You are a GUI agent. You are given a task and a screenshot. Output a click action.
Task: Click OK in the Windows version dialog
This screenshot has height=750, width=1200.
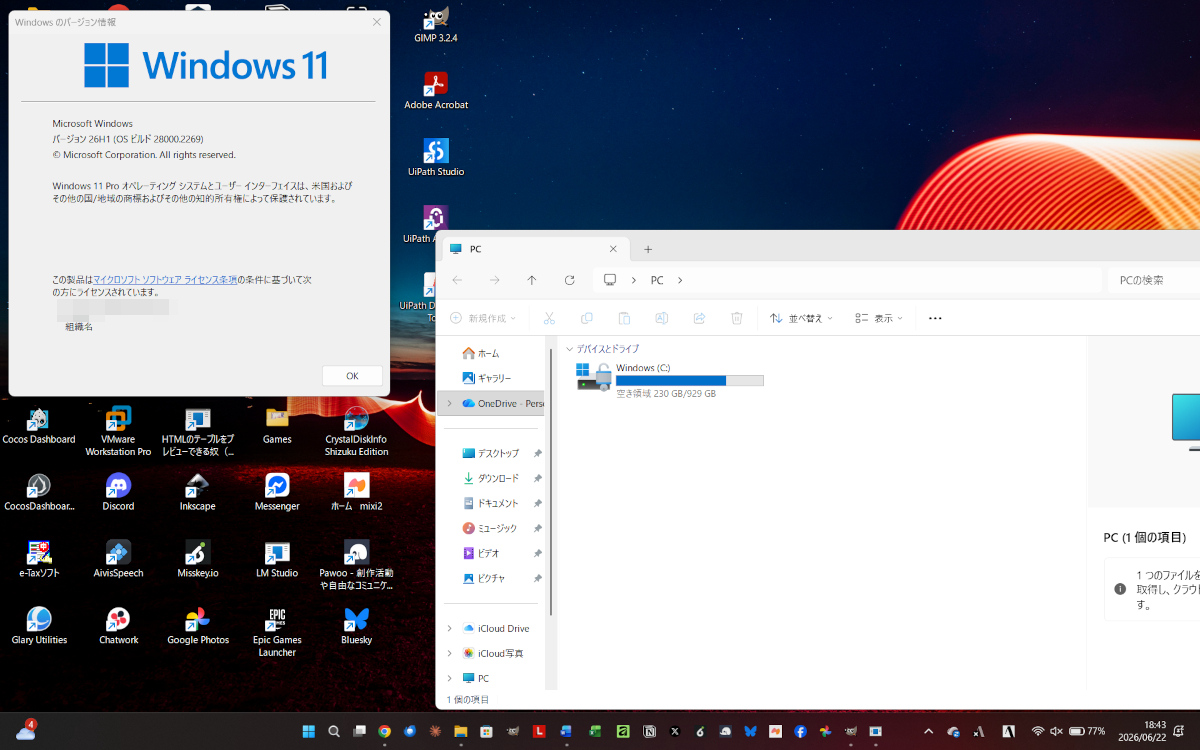coord(352,376)
